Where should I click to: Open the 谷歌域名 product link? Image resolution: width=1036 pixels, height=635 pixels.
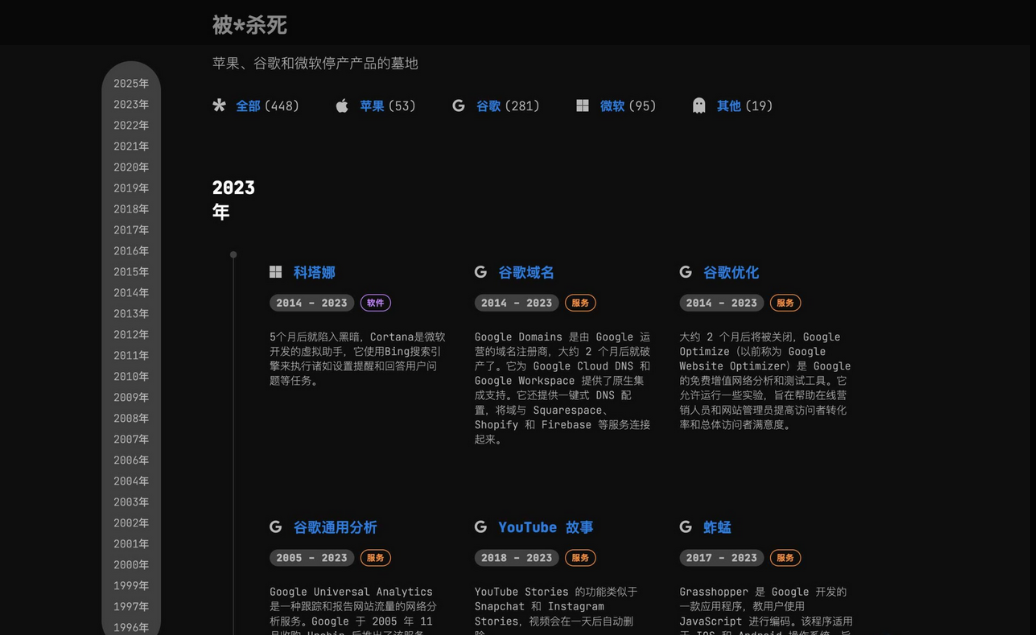tap(526, 272)
